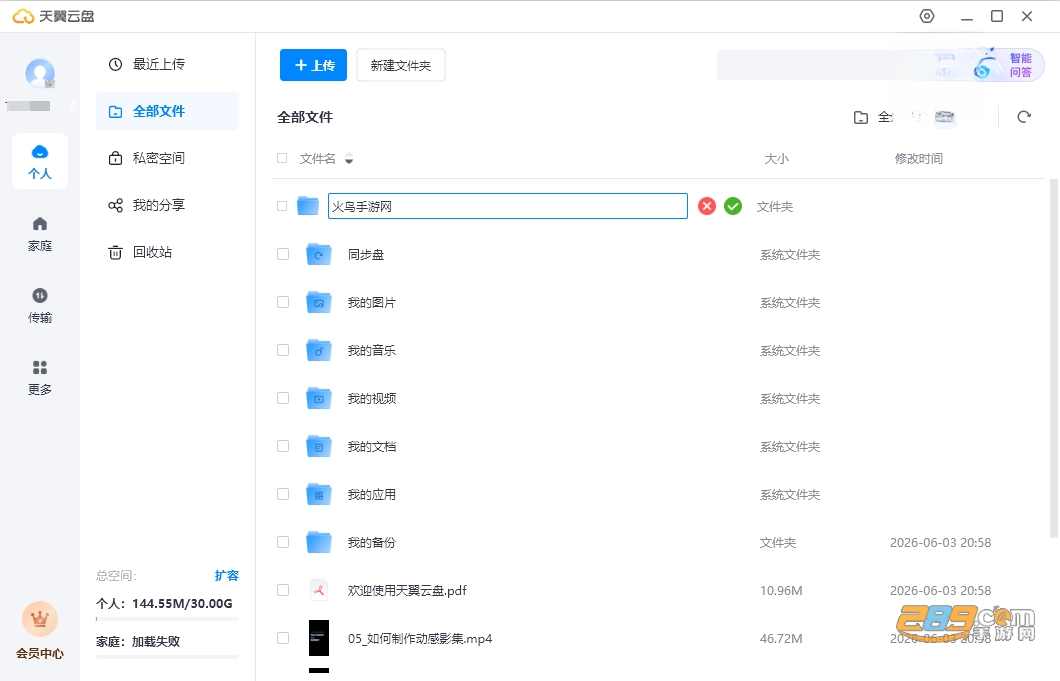Click the PDF file icon
The image size is (1060, 681).
tap(318, 590)
